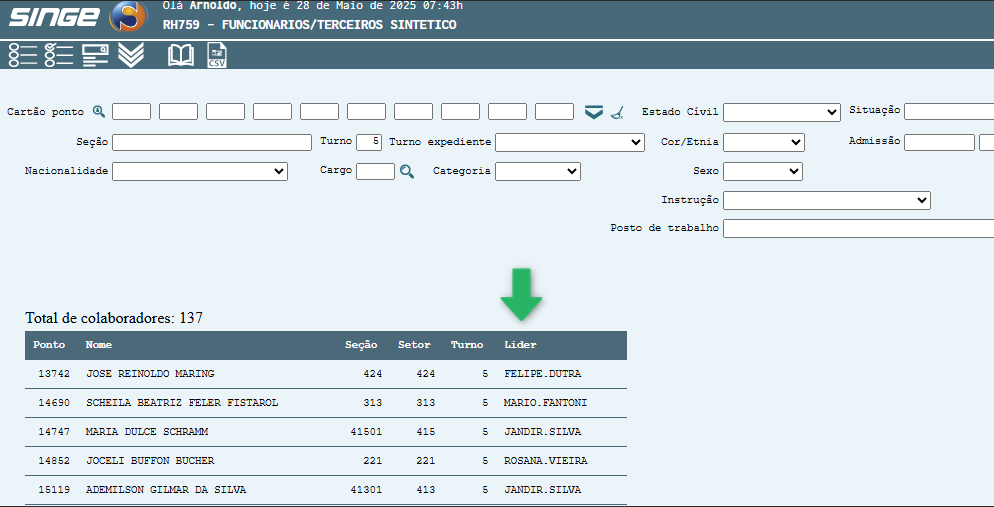The height and width of the screenshot is (507, 994).
Task: Click the Posto de trabalho input field
Action: click(x=858, y=229)
